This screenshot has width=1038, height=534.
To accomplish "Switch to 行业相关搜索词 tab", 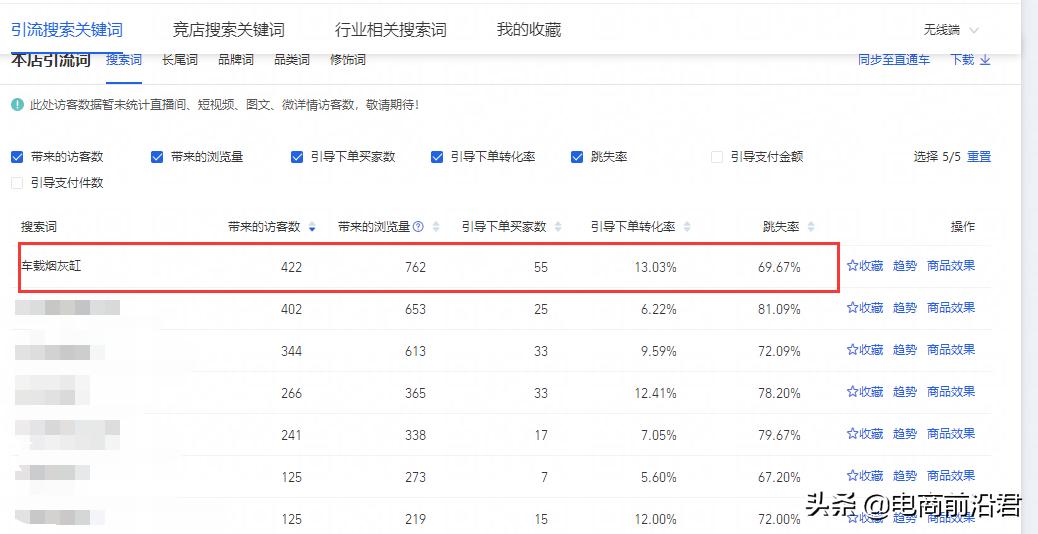I will coord(391,30).
